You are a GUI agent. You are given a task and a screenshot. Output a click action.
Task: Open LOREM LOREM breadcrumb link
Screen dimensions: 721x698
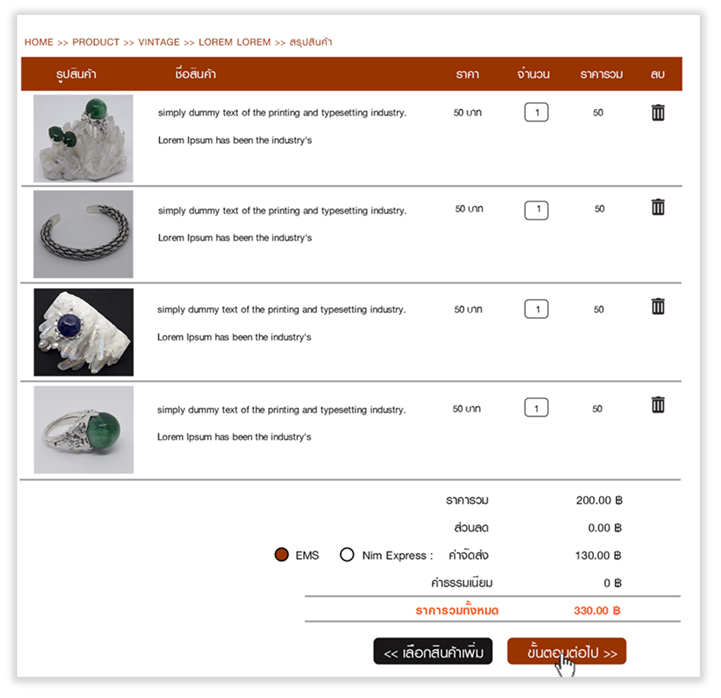click(x=234, y=43)
